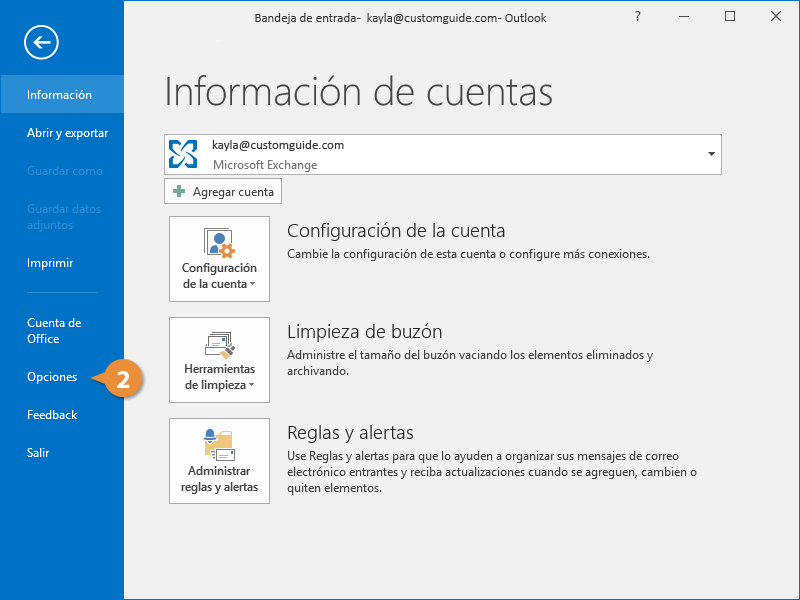The width and height of the screenshot is (800, 600).
Task: Select Imprimir in the sidebar
Action: coord(50,263)
